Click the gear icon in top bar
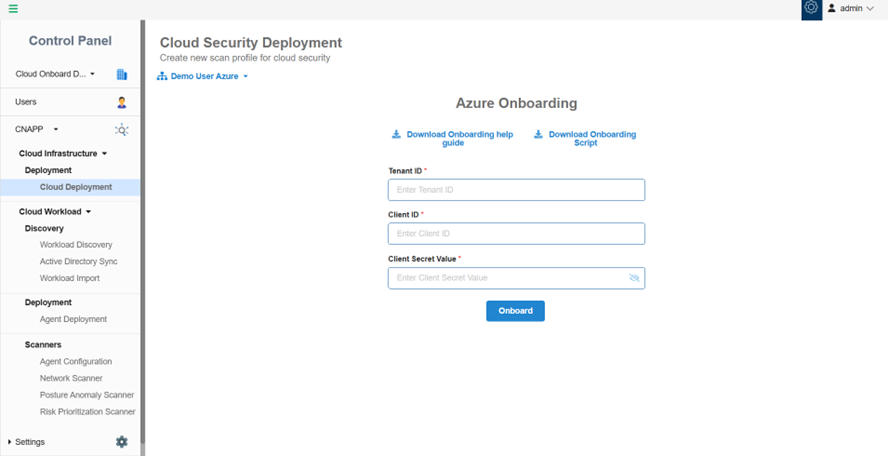Viewport: 888px width, 456px height. (x=811, y=8)
